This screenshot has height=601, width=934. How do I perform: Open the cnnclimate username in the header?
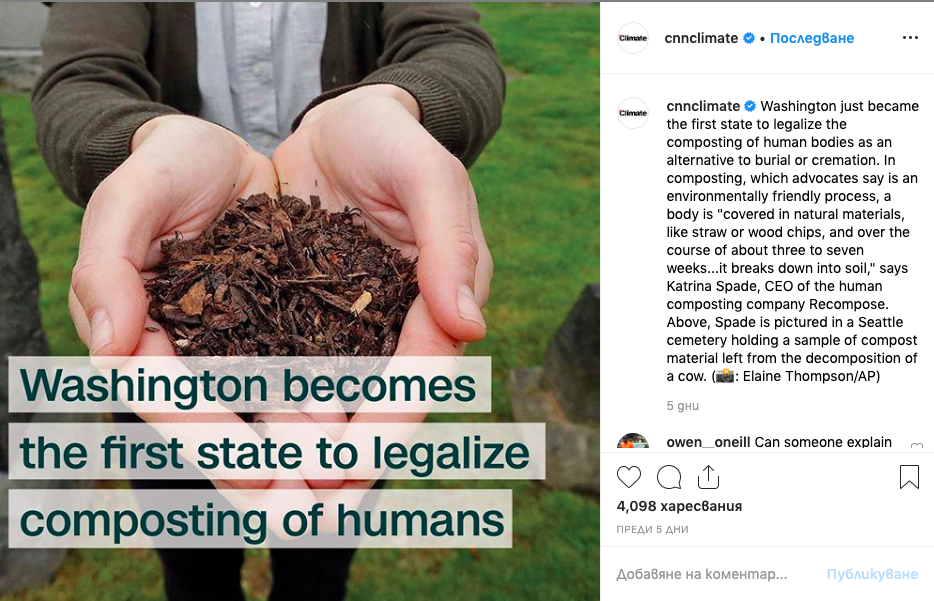coord(701,38)
